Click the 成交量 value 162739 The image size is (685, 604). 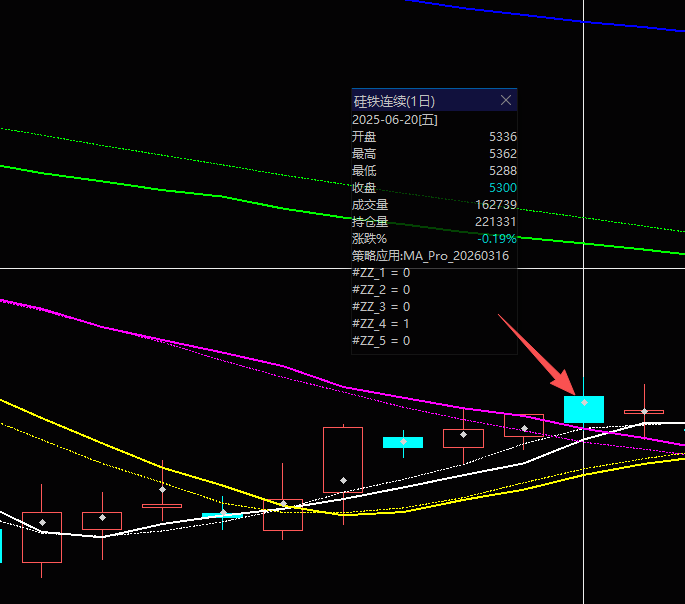pyautogui.click(x=495, y=205)
